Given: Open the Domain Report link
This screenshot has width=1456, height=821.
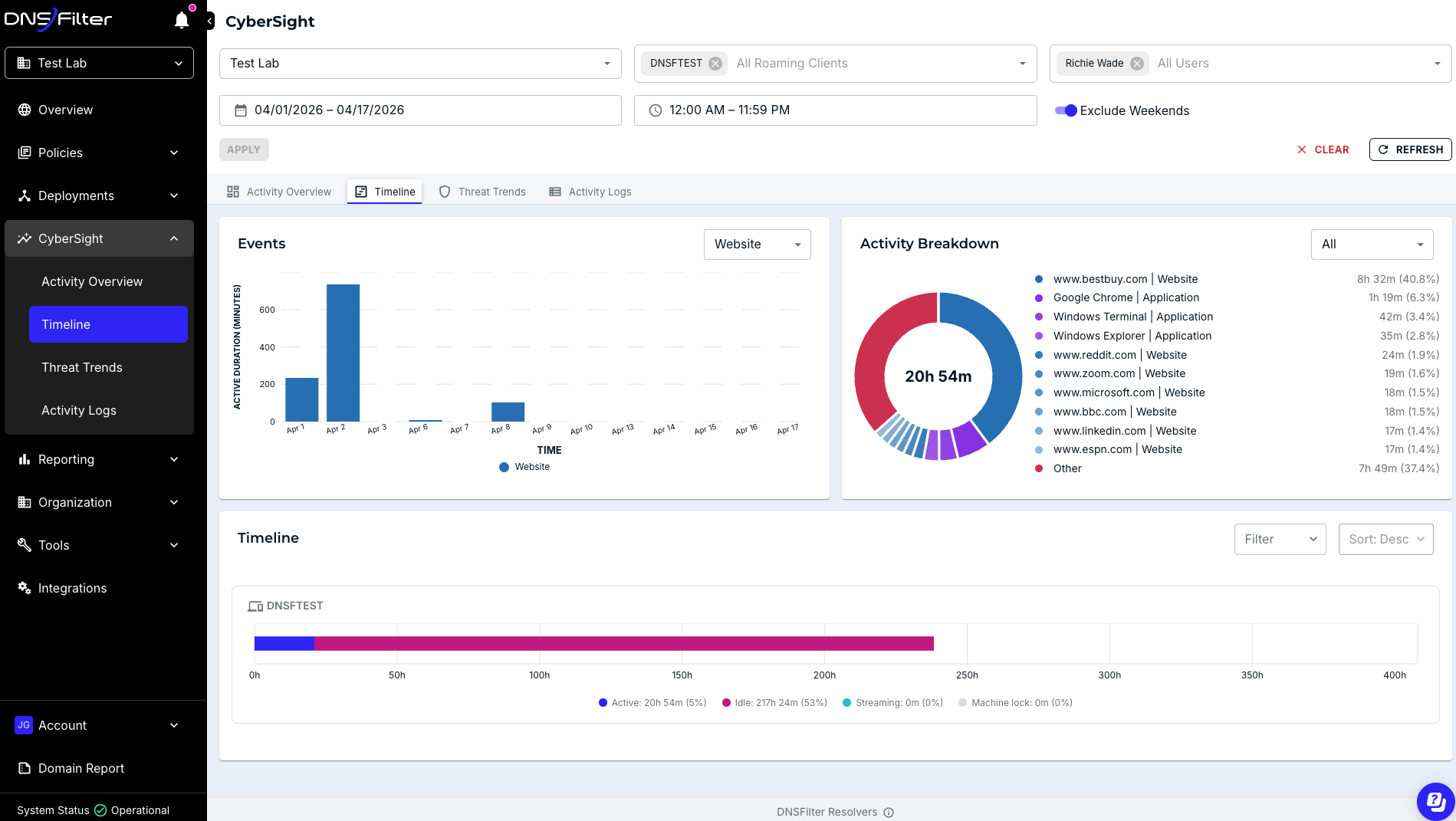Looking at the screenshot, I should [x=99, y=768].
